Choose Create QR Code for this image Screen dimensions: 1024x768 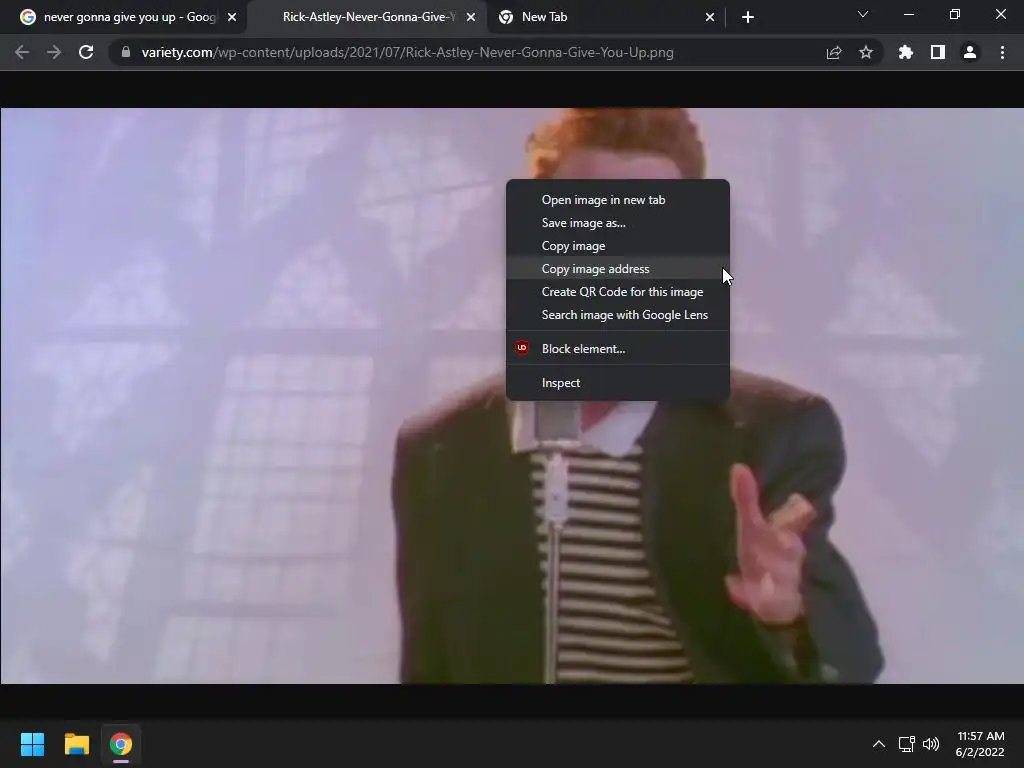pos(618,291)
